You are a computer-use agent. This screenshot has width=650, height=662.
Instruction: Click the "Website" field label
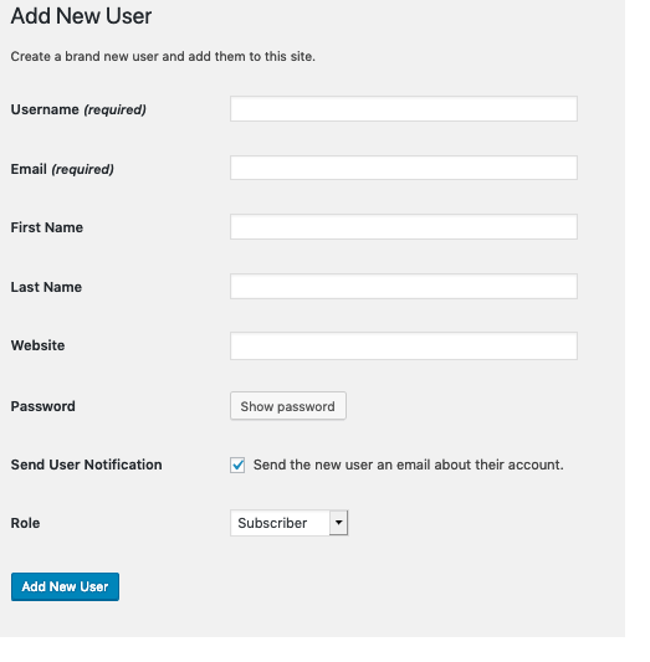click(x=38, y=346)
